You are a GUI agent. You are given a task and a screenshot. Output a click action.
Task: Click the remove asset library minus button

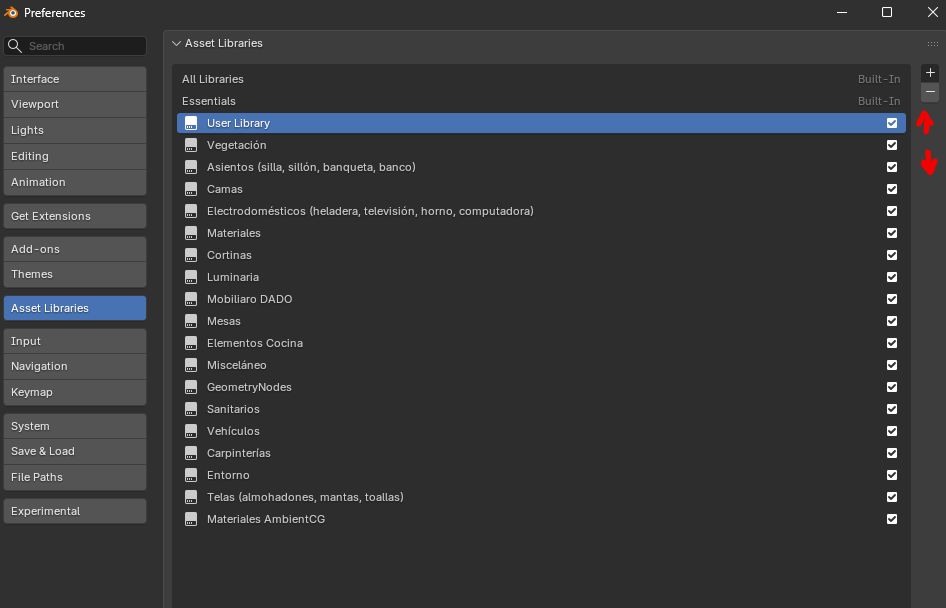(x=930, y=92)
